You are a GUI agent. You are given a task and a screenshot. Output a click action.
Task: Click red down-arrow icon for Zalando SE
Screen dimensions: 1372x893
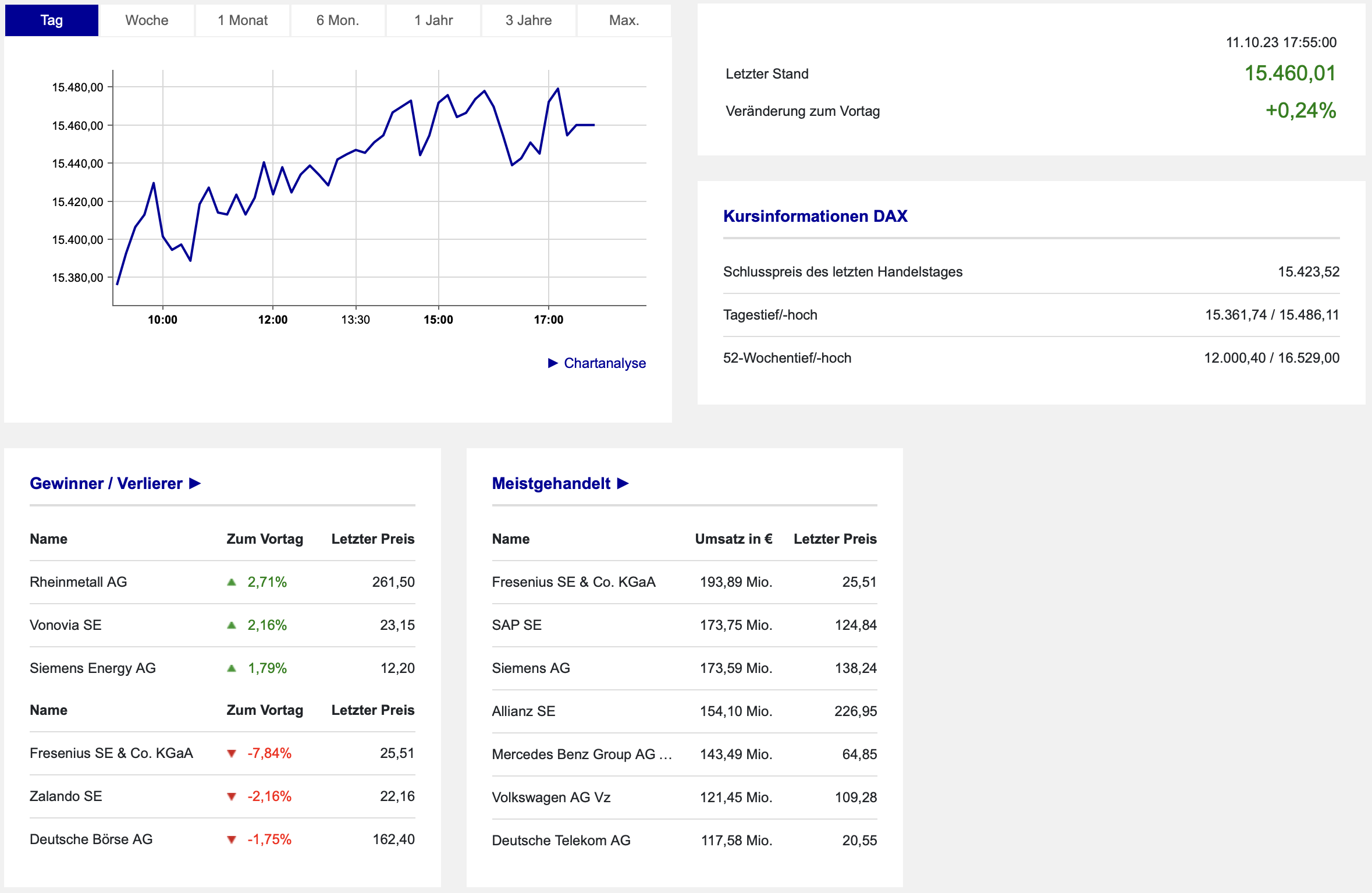click(x=232, y=796)
